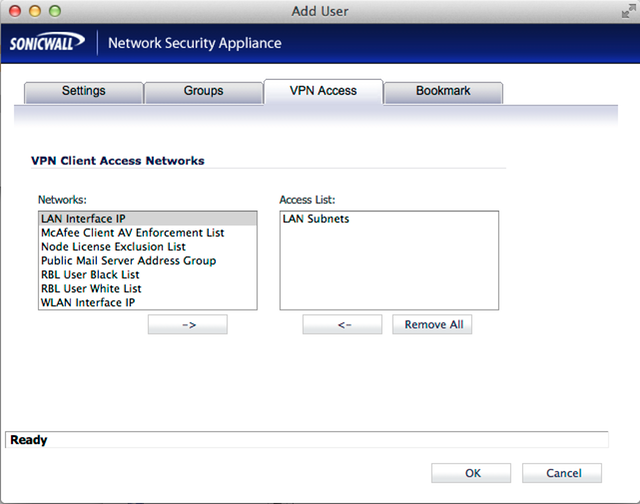Select Public Mail Server Address Group

148,260
